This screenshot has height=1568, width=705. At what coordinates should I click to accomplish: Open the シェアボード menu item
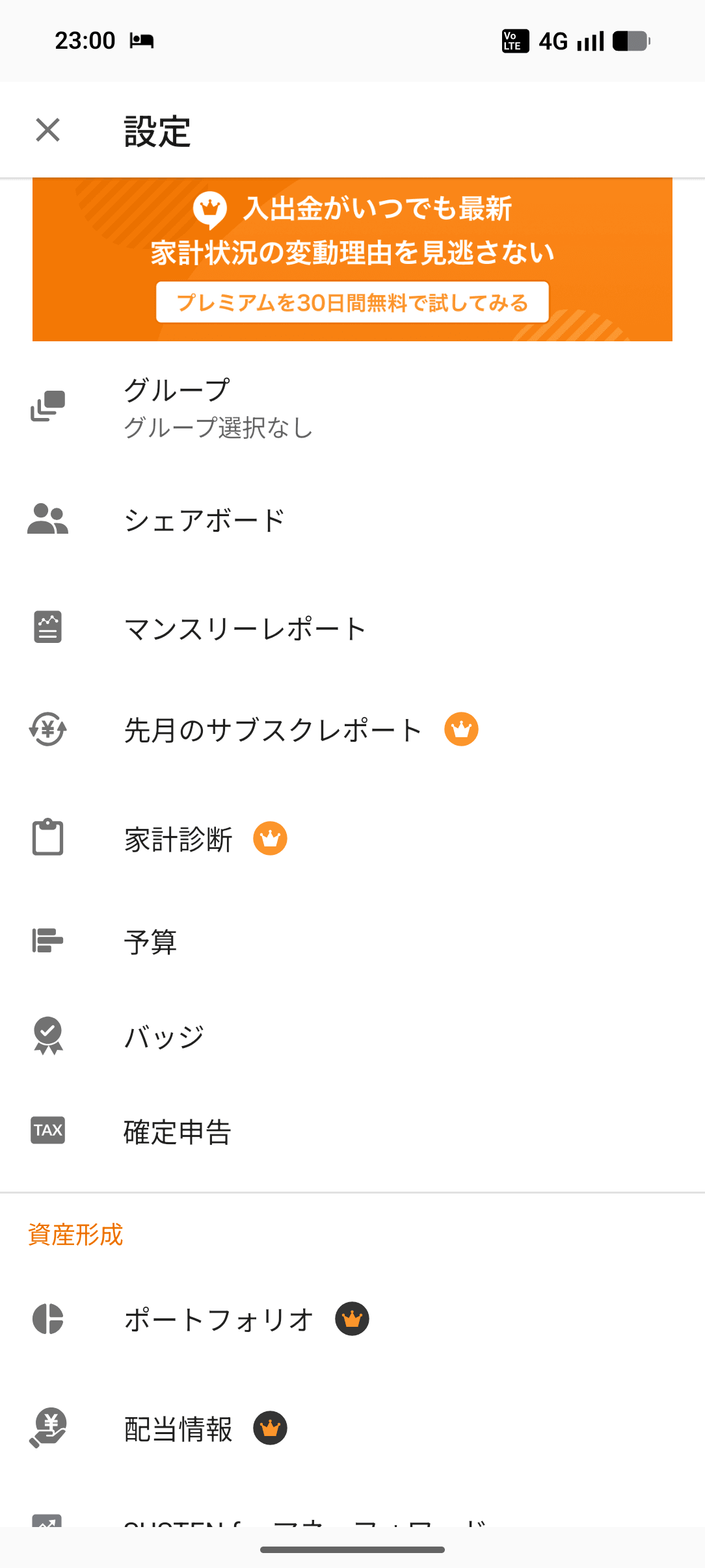204,521
